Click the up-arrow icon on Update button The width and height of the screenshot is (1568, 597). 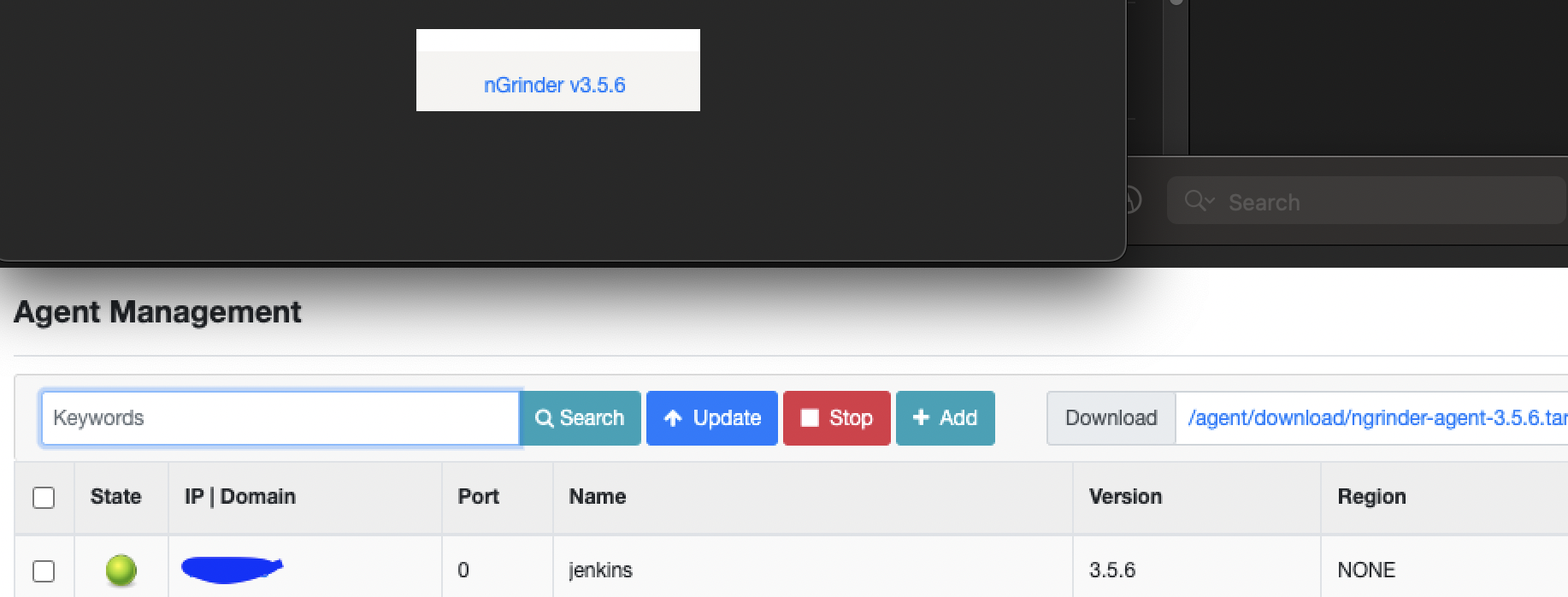pos(673,418)
